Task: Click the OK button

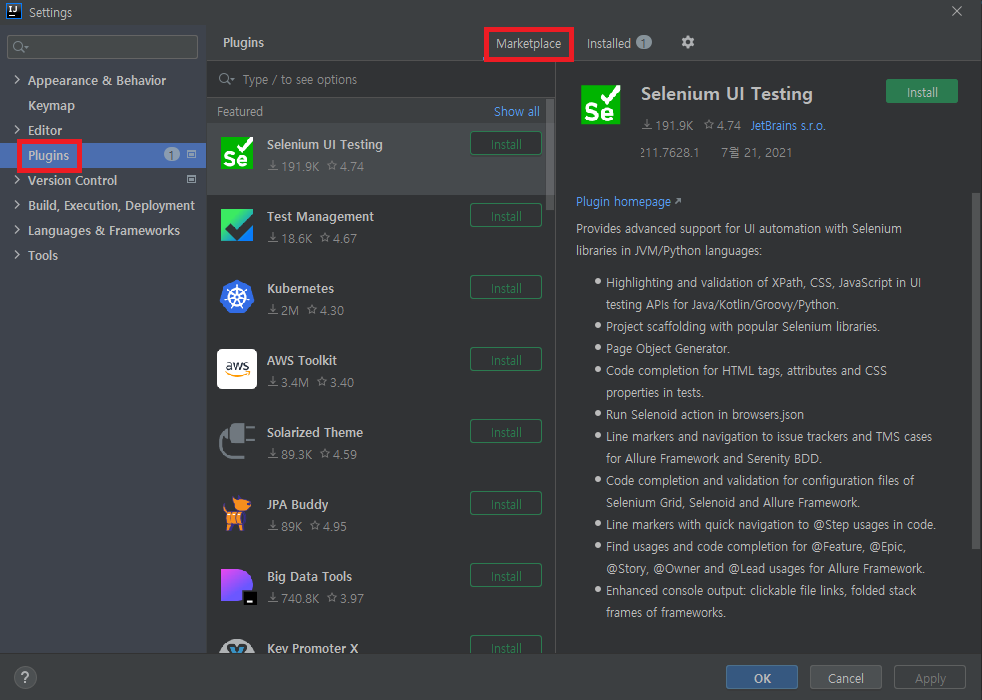Action: [762, 678]
